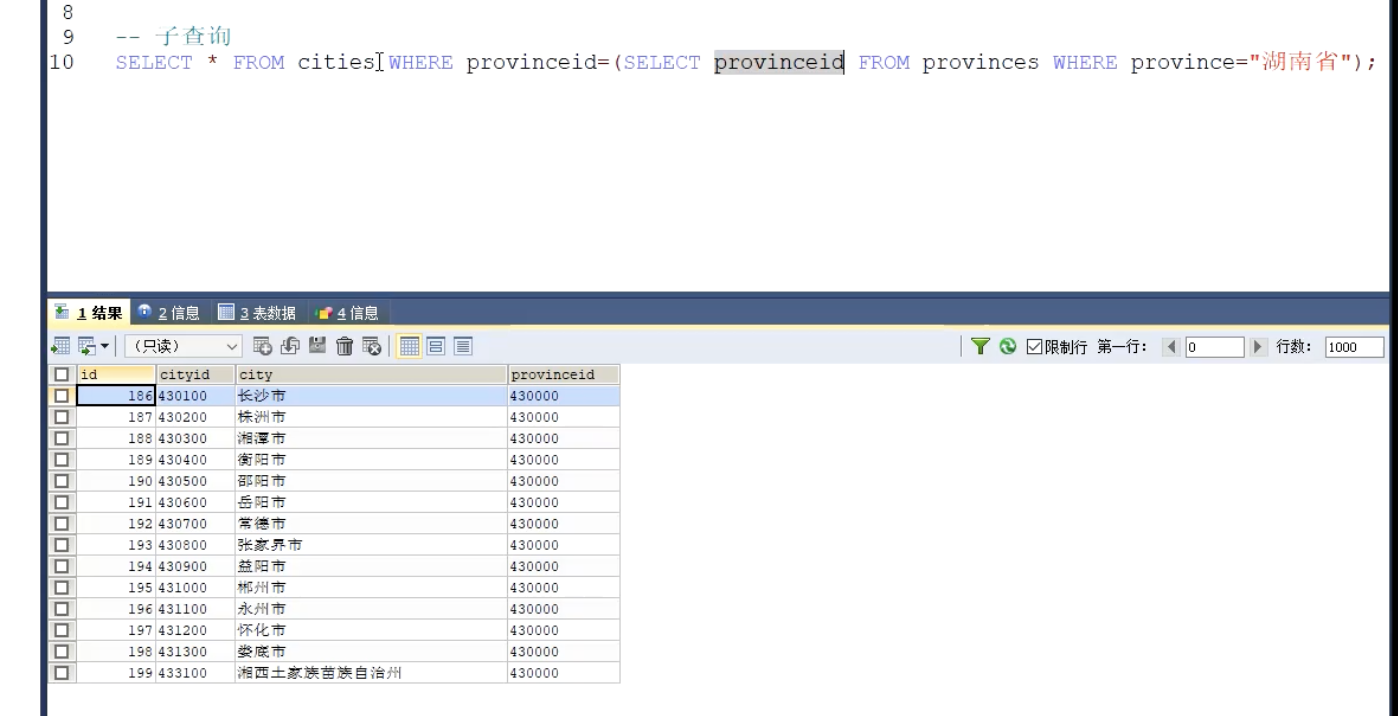This screenshot has height=716, width=1398.
Task: Select the id cell 192
Action: (x=115, y=524)
